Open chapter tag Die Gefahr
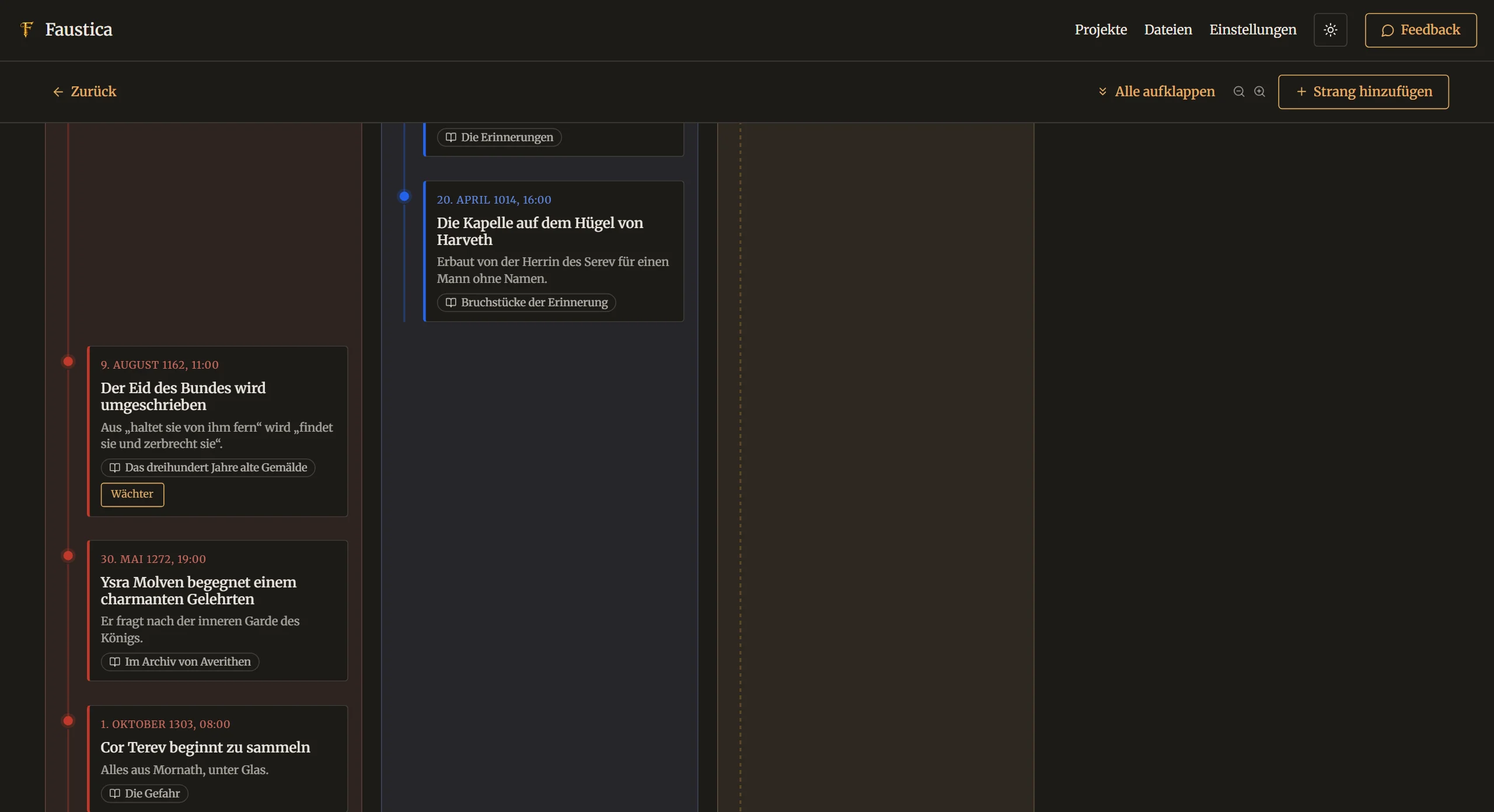The width and height of the screenshot is (1494, 812). (x=144, y=793)
